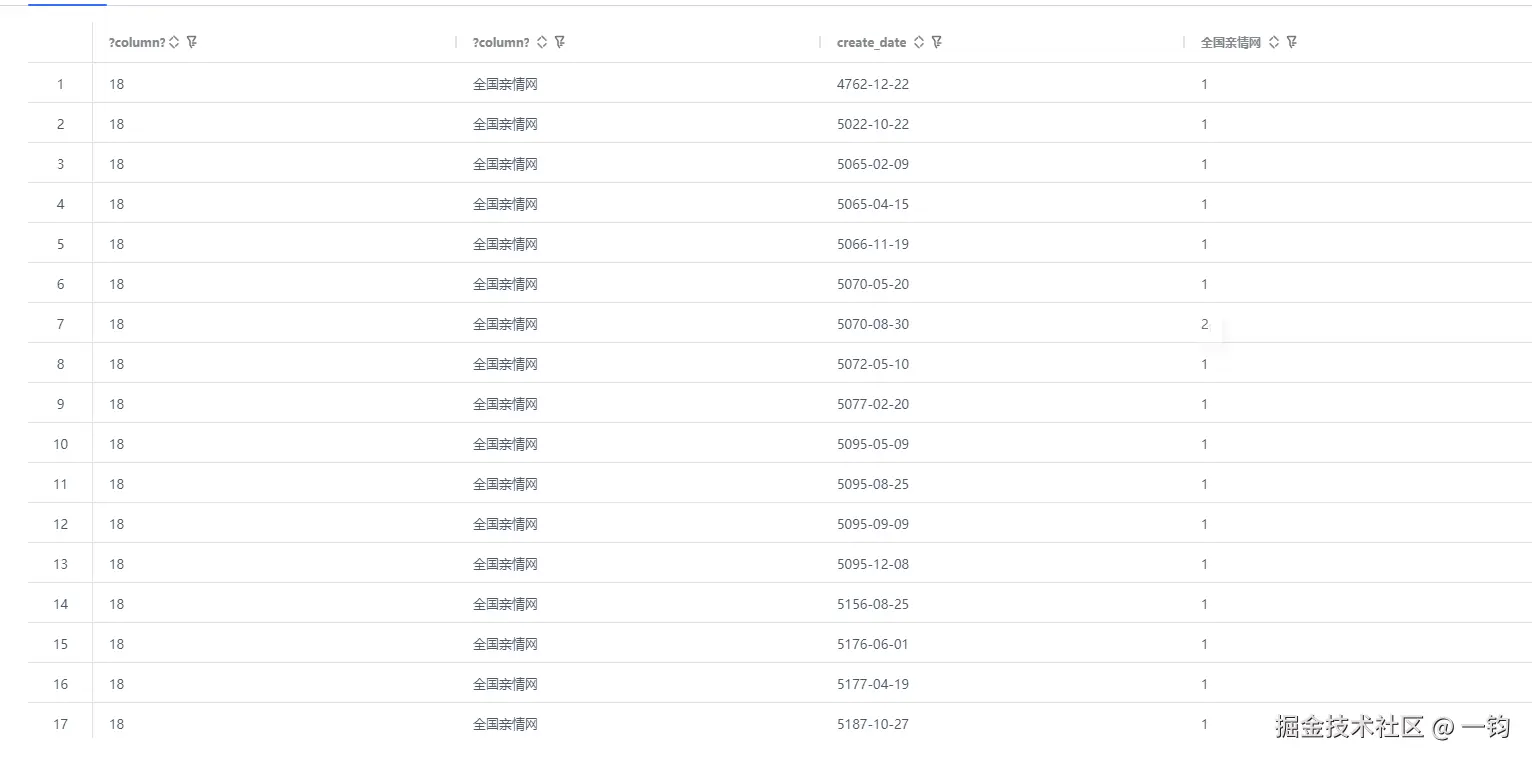This screenshot has width=1532, height=762.
Task: Sort using the create_date sort arrows
Action: coord(919,41)
